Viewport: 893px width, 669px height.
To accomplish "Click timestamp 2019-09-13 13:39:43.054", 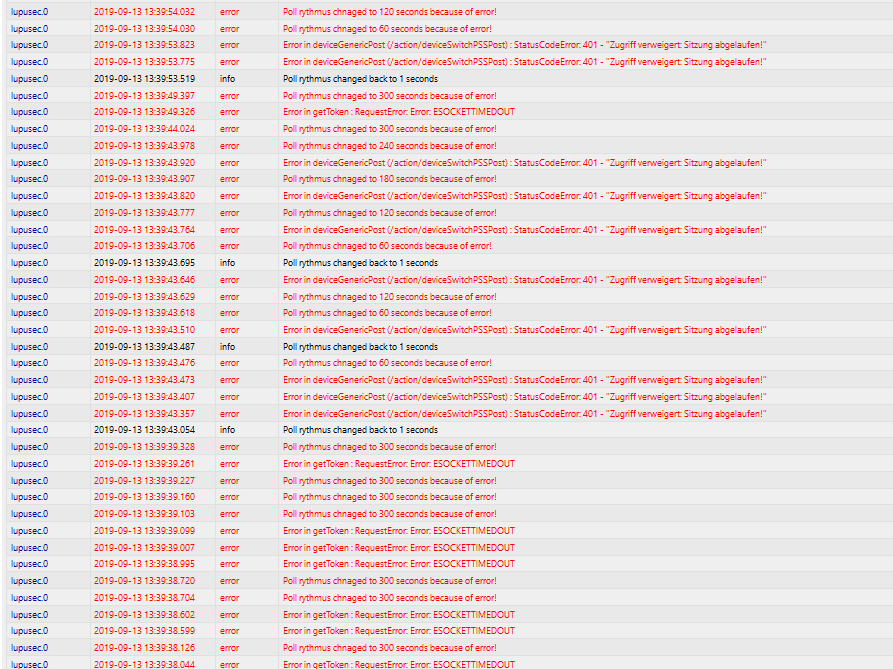I will [144, 430].
